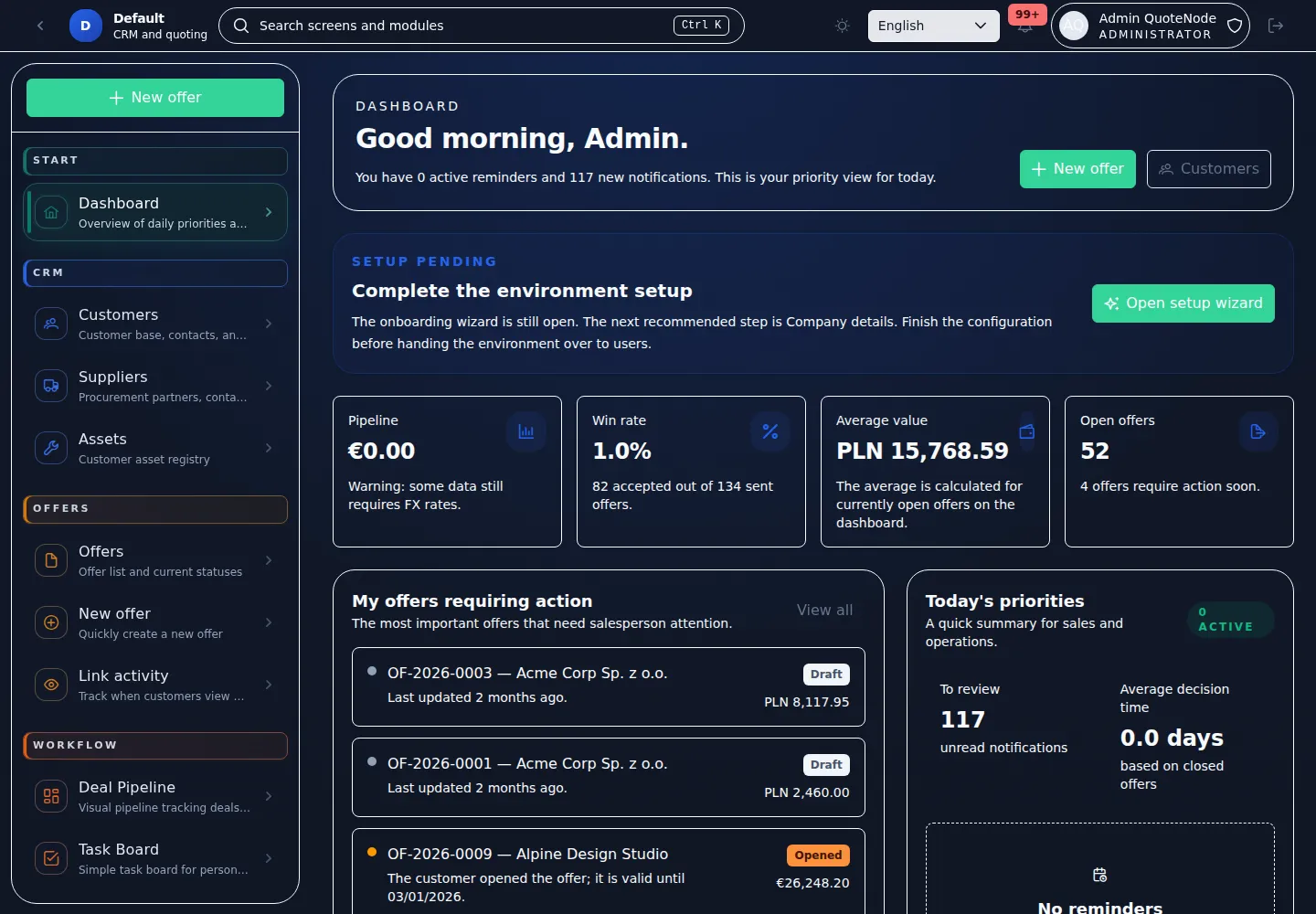Open the English language dropdown
This screenshot has height=914, width=1316.
tap(933, 26)
